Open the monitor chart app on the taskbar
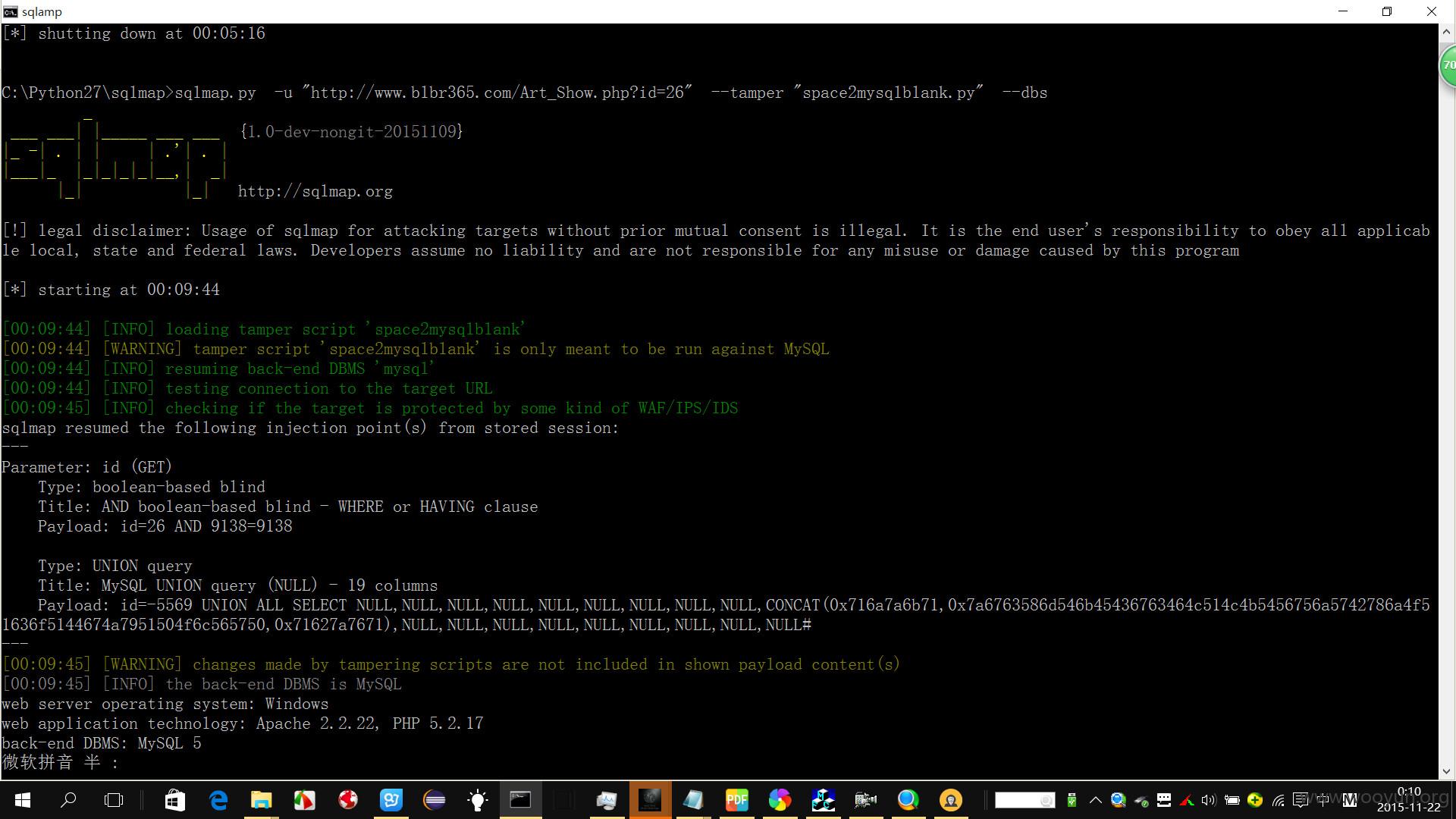 pyautogui.click(x=606, y=800)
